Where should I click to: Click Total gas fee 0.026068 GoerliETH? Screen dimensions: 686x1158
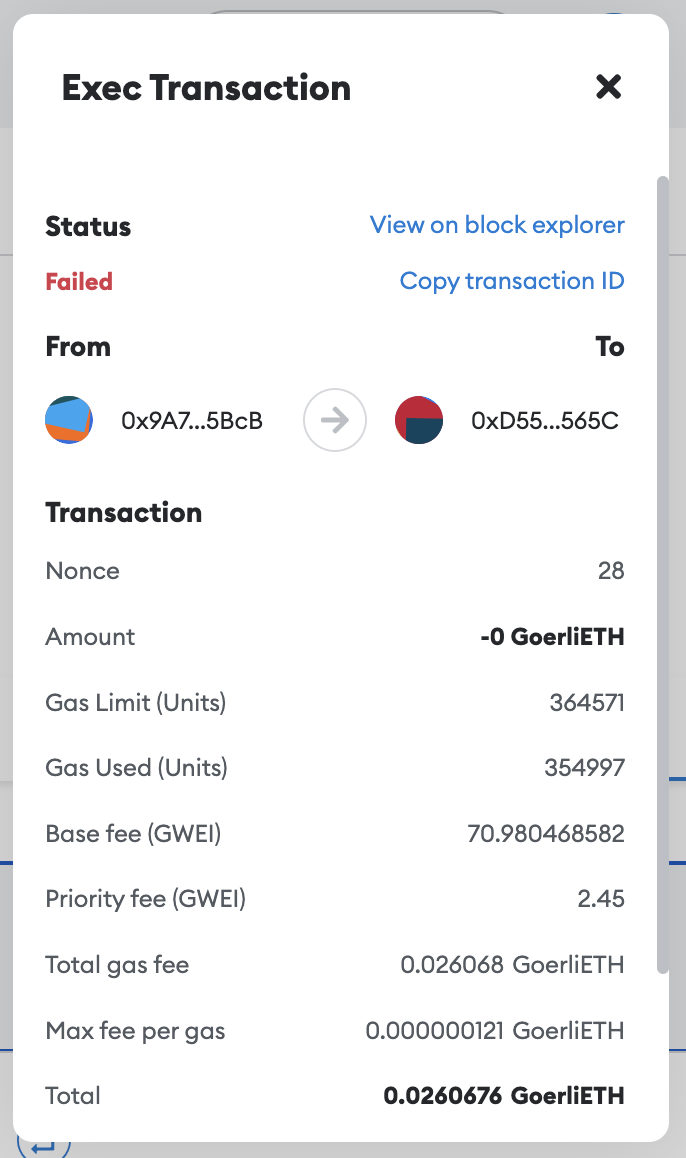click(x=512, y=965)
